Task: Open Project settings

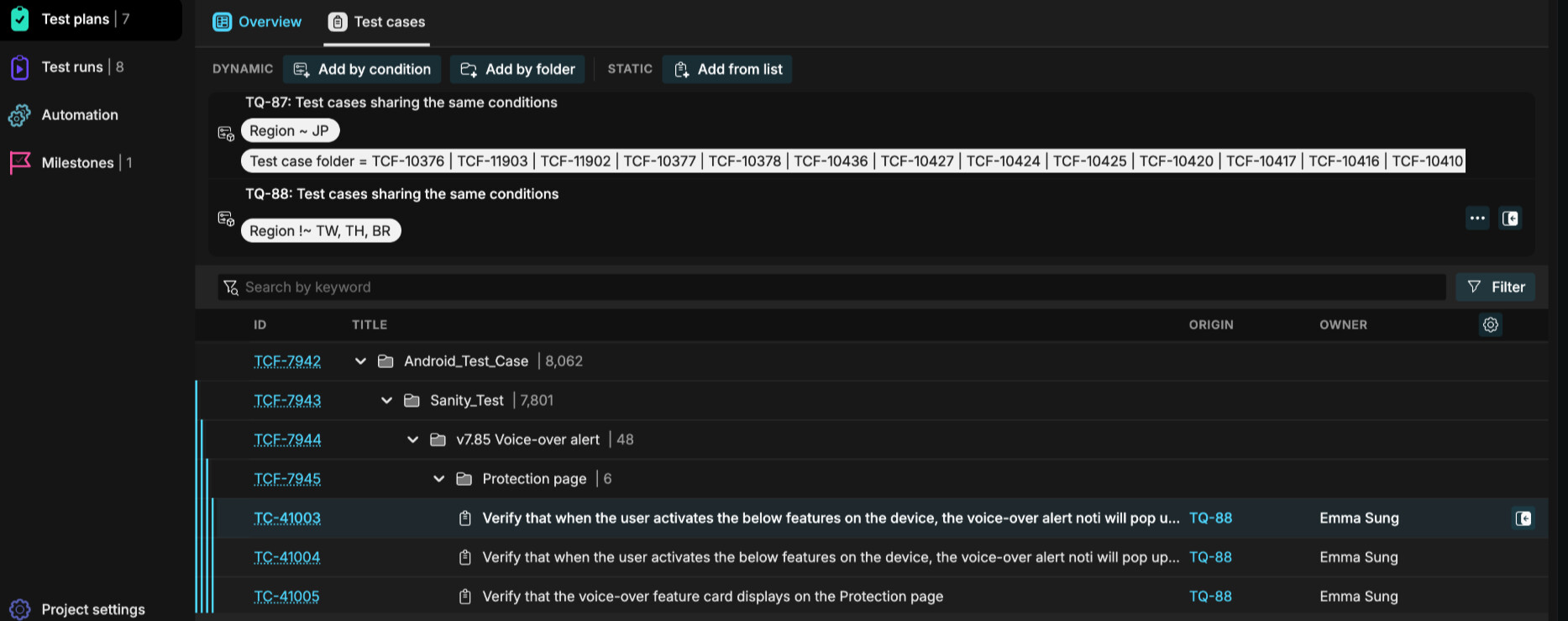Action: point(92,609)
